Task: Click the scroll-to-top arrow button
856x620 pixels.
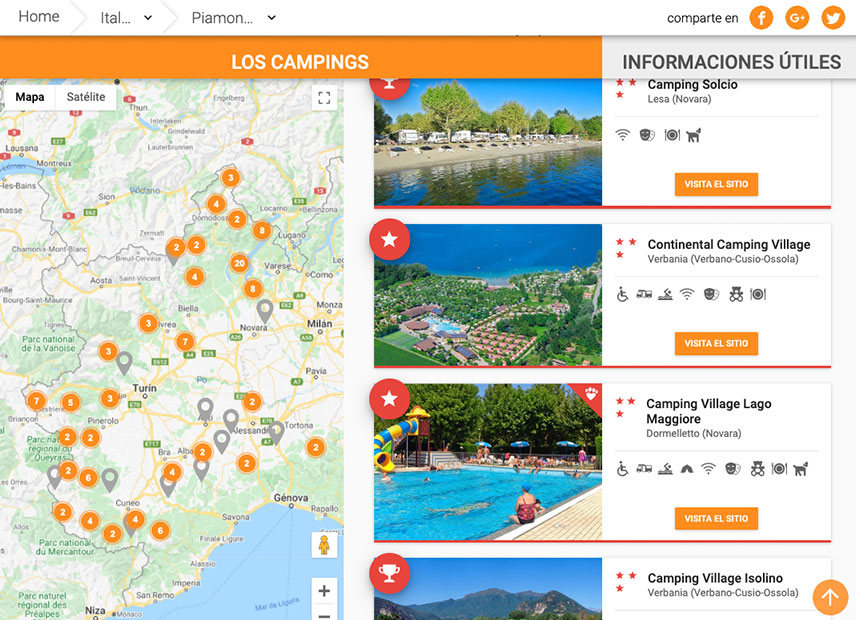Action: pos(830,597)
